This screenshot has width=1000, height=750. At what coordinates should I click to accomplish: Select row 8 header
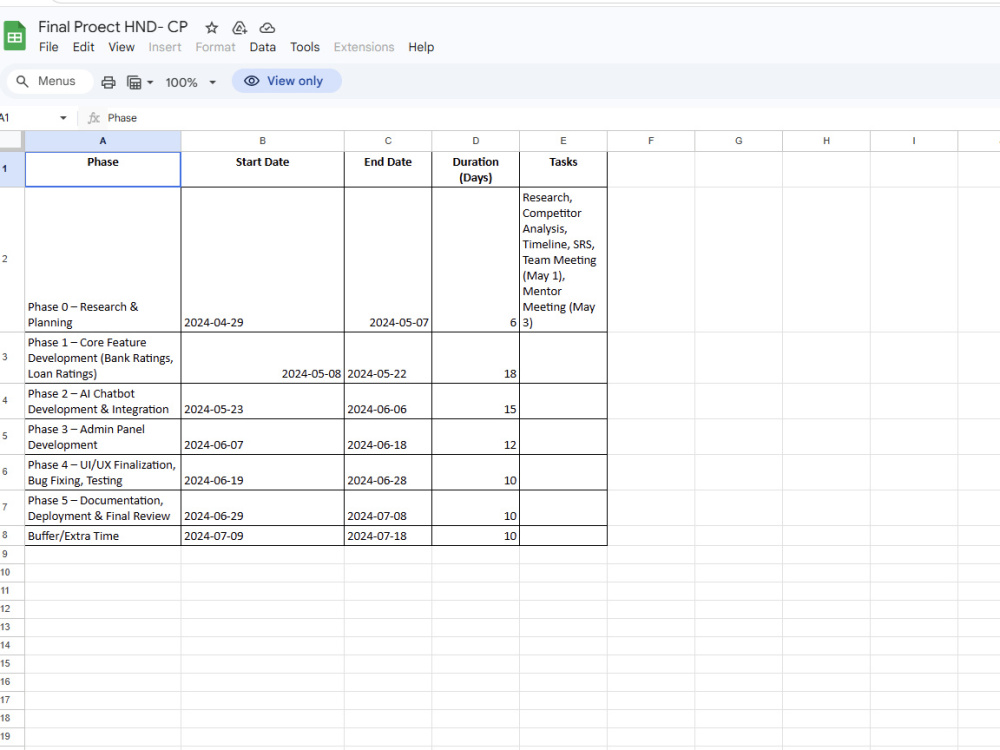click(12, 536)
